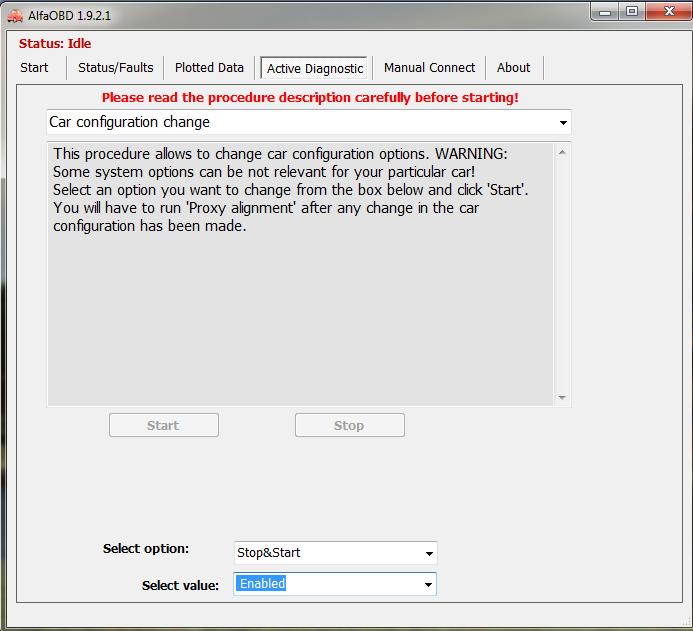The height and width of the screenshot is (631, 693).
Task: Show the About tab
Action: pos(513,68)
